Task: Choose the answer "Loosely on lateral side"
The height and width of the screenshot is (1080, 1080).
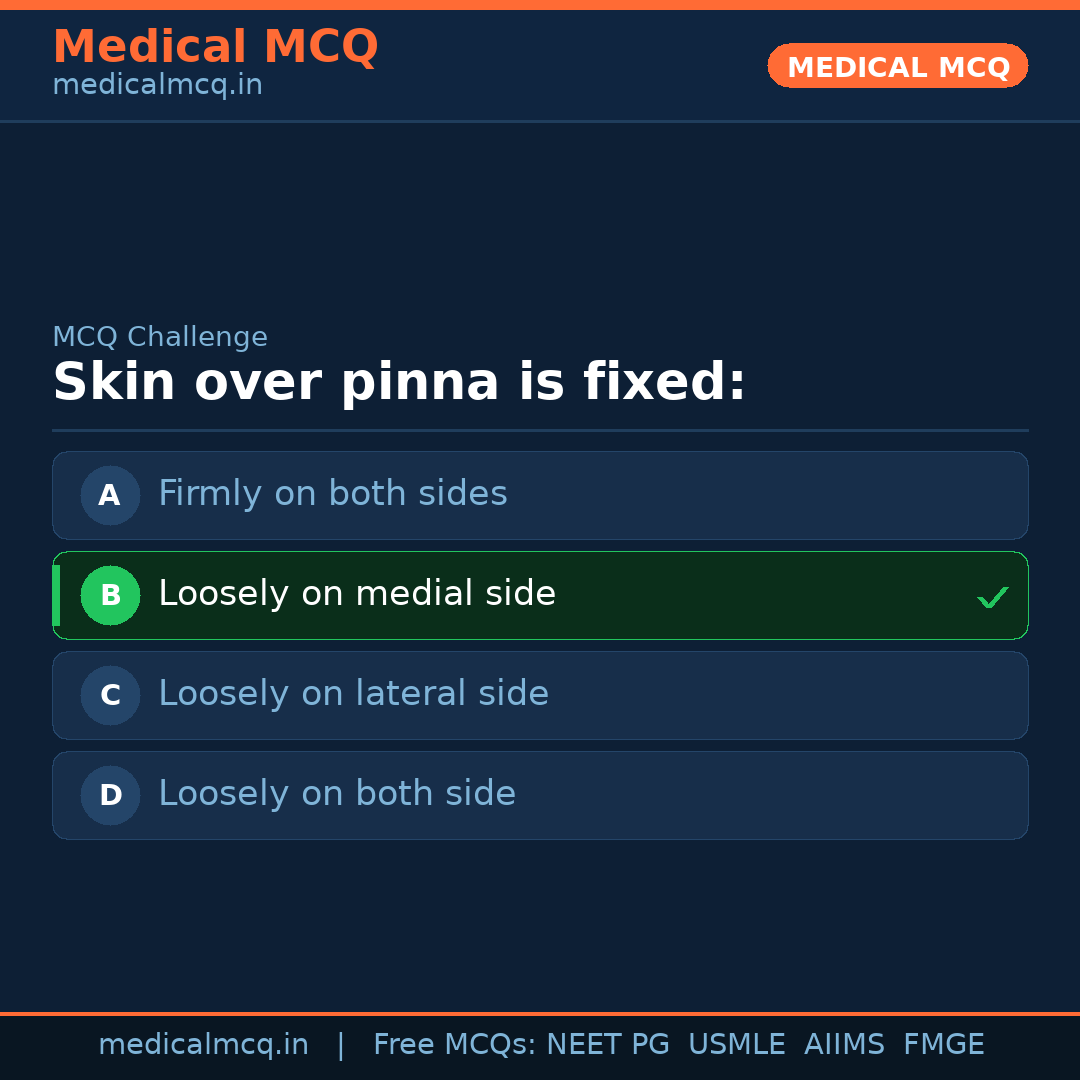Action: click(x=353, y=694)
